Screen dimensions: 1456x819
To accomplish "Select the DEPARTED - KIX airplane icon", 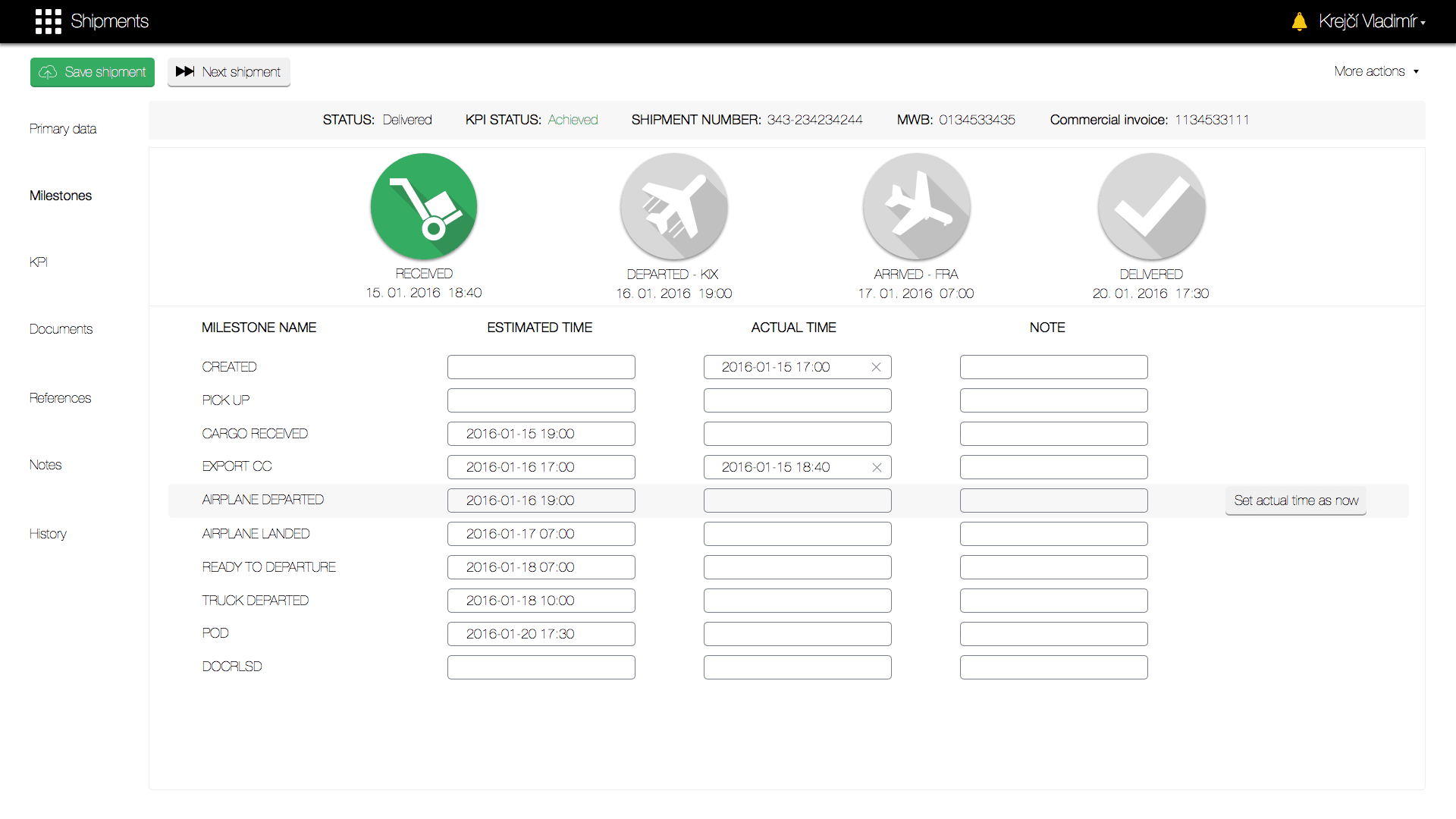I will point(673,206).
